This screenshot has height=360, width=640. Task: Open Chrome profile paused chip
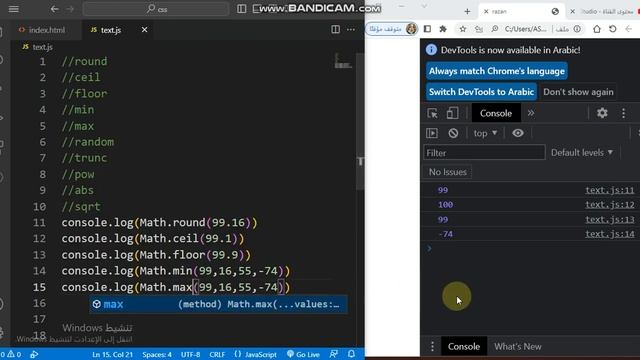[x=392, y=29]
